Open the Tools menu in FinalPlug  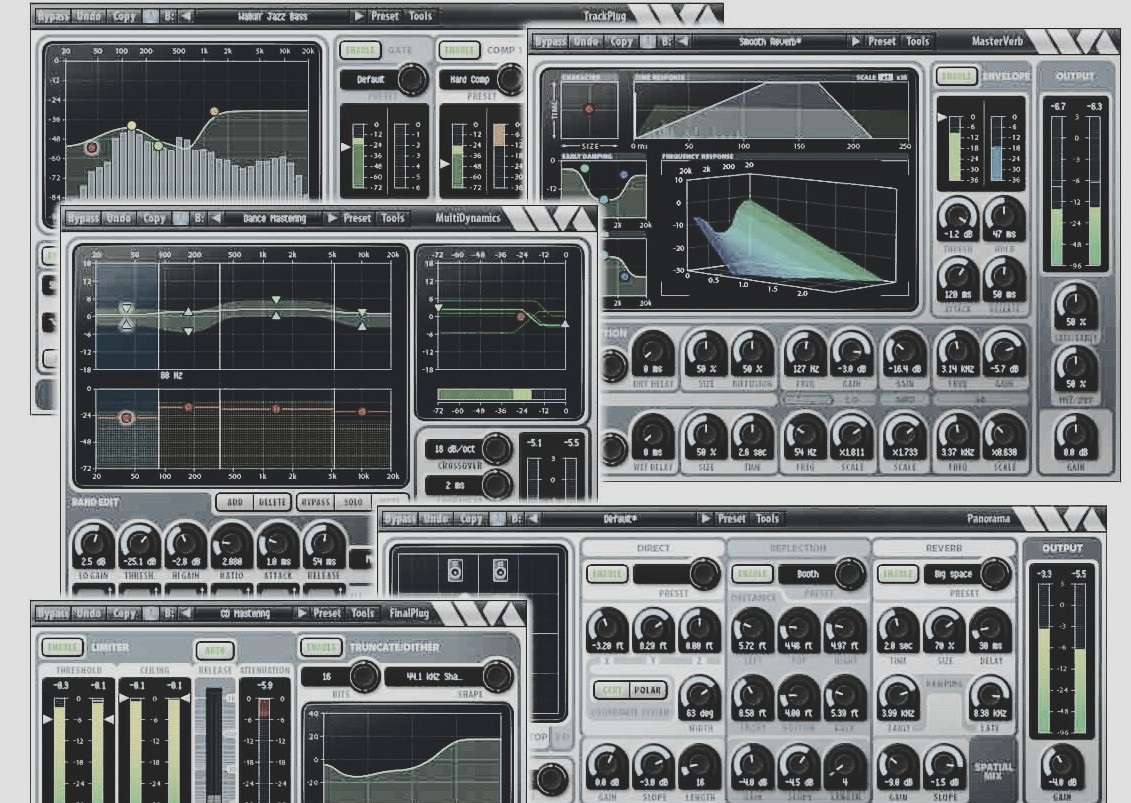(x=363, y=613)
